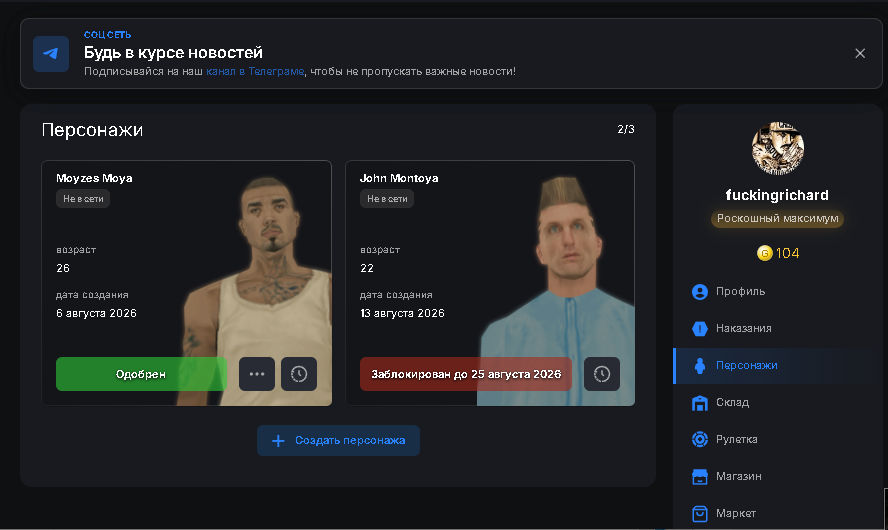This screenshot has width=888, height=530.
Task: Click the John Montoya character portrait
Action: [x=558, y=290]
